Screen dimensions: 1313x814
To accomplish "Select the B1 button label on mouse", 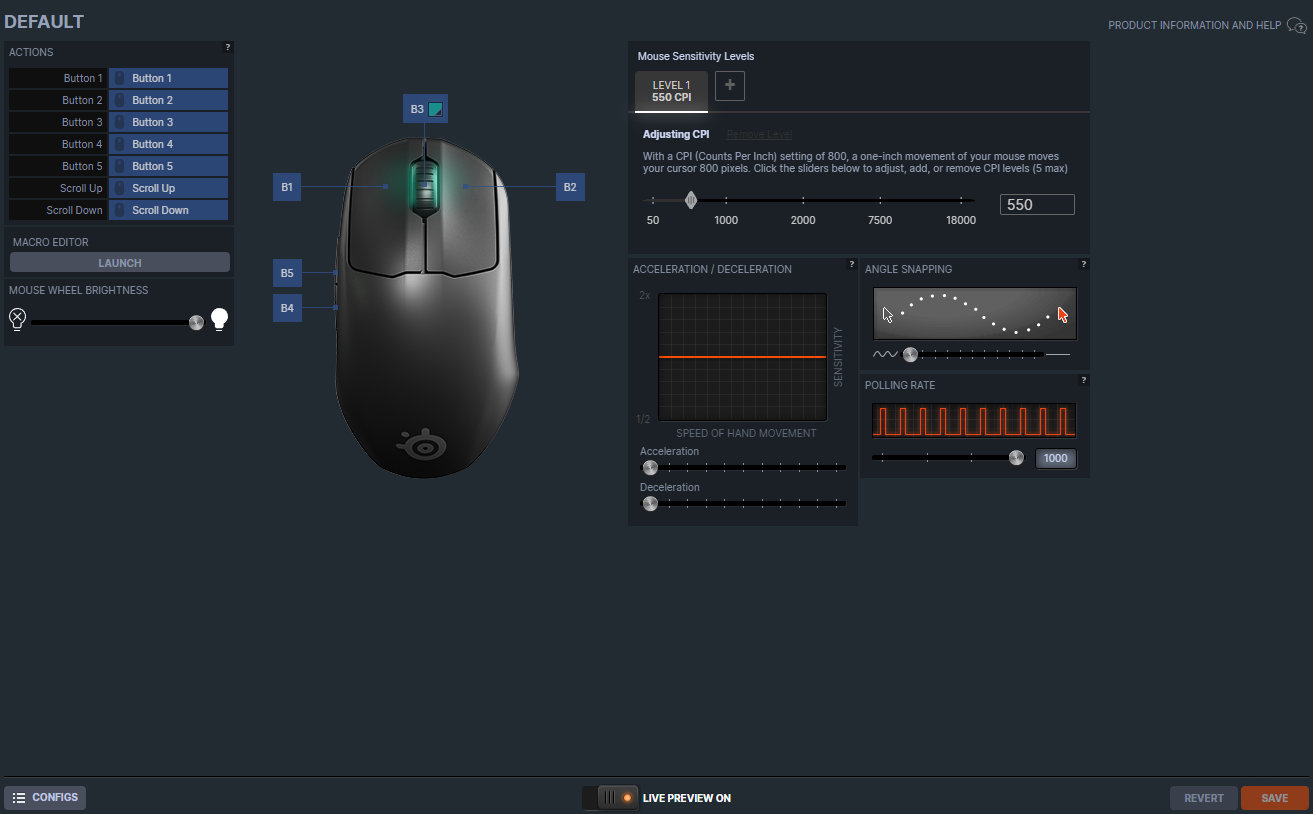I will coord(287,187).
